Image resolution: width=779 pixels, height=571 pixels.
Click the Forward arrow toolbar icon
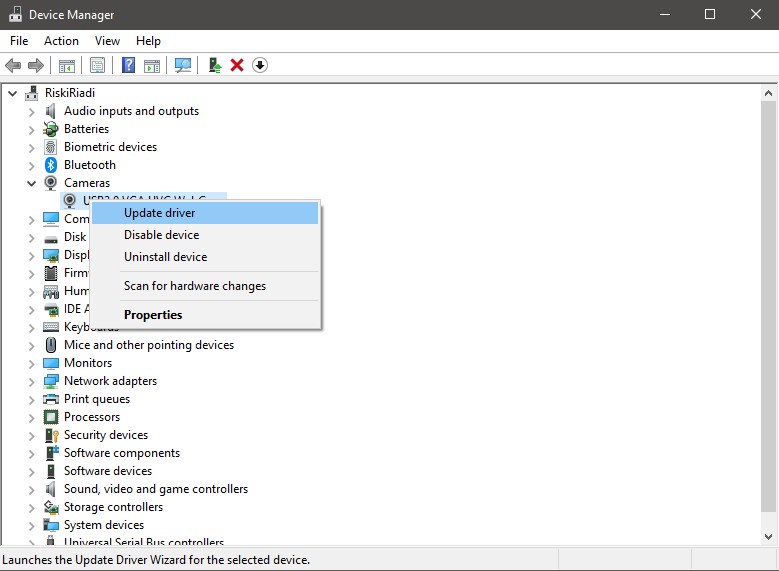(x=36, y=65)
